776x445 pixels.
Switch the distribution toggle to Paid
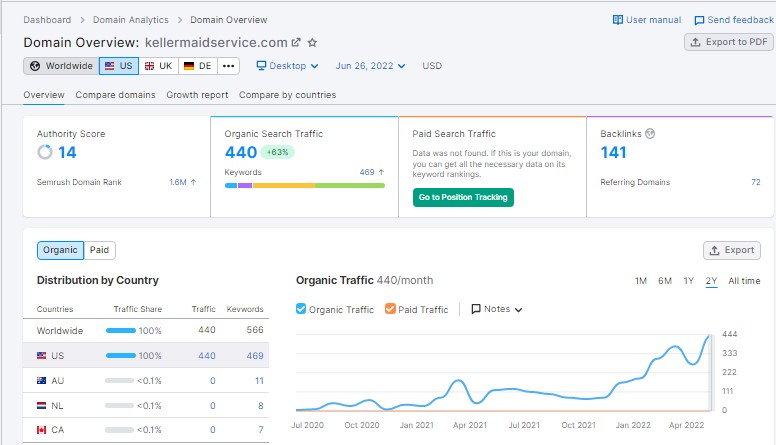pyautogui.click(x=99, y=250)
